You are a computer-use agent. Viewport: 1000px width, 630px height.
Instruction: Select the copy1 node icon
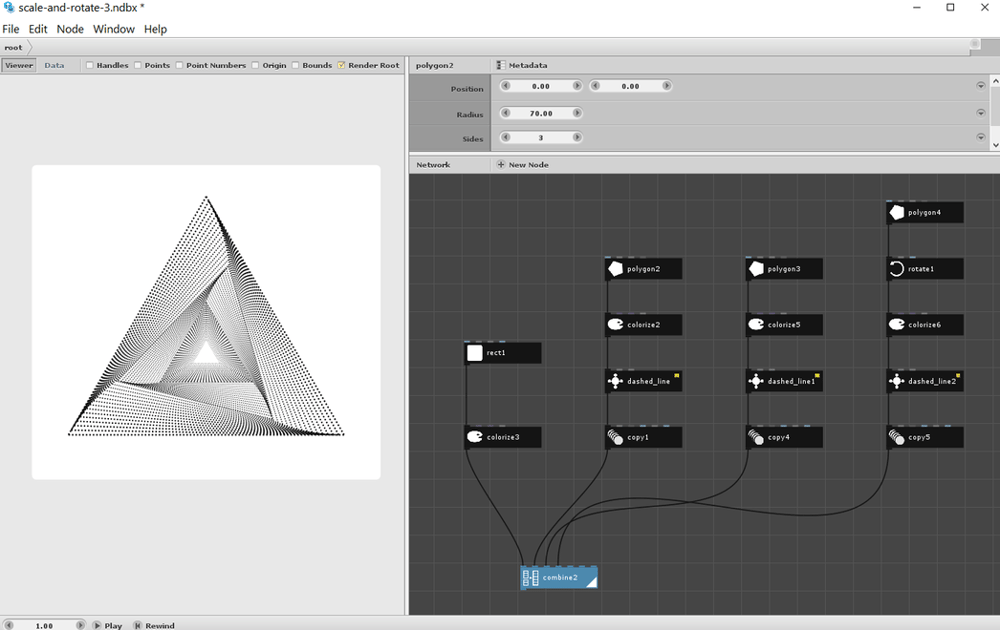pyautogui.click(x=615, y=437)
